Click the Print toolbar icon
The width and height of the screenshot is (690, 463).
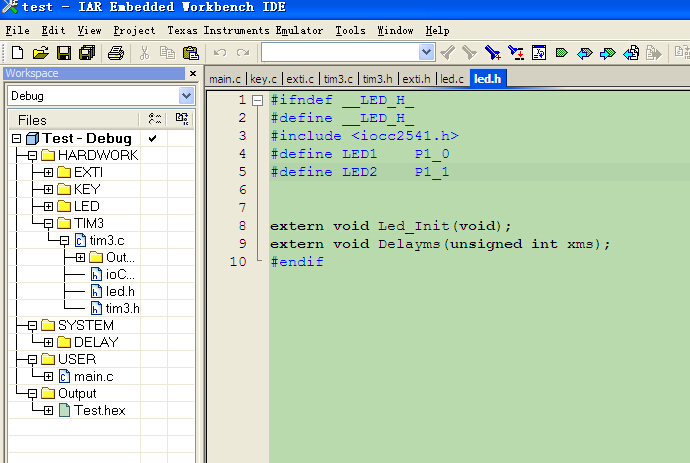[x=116, y=53]
